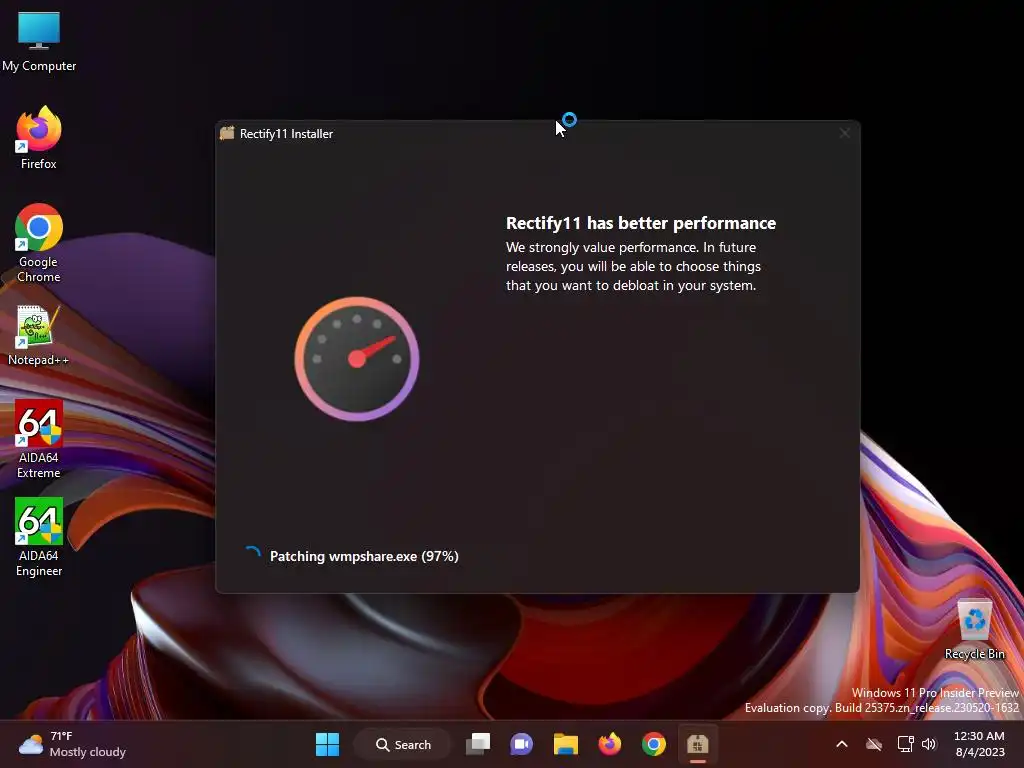Click the 'Rectify11 has better performance' heading
Screen dimensions: 1024x768
point(641,223)
